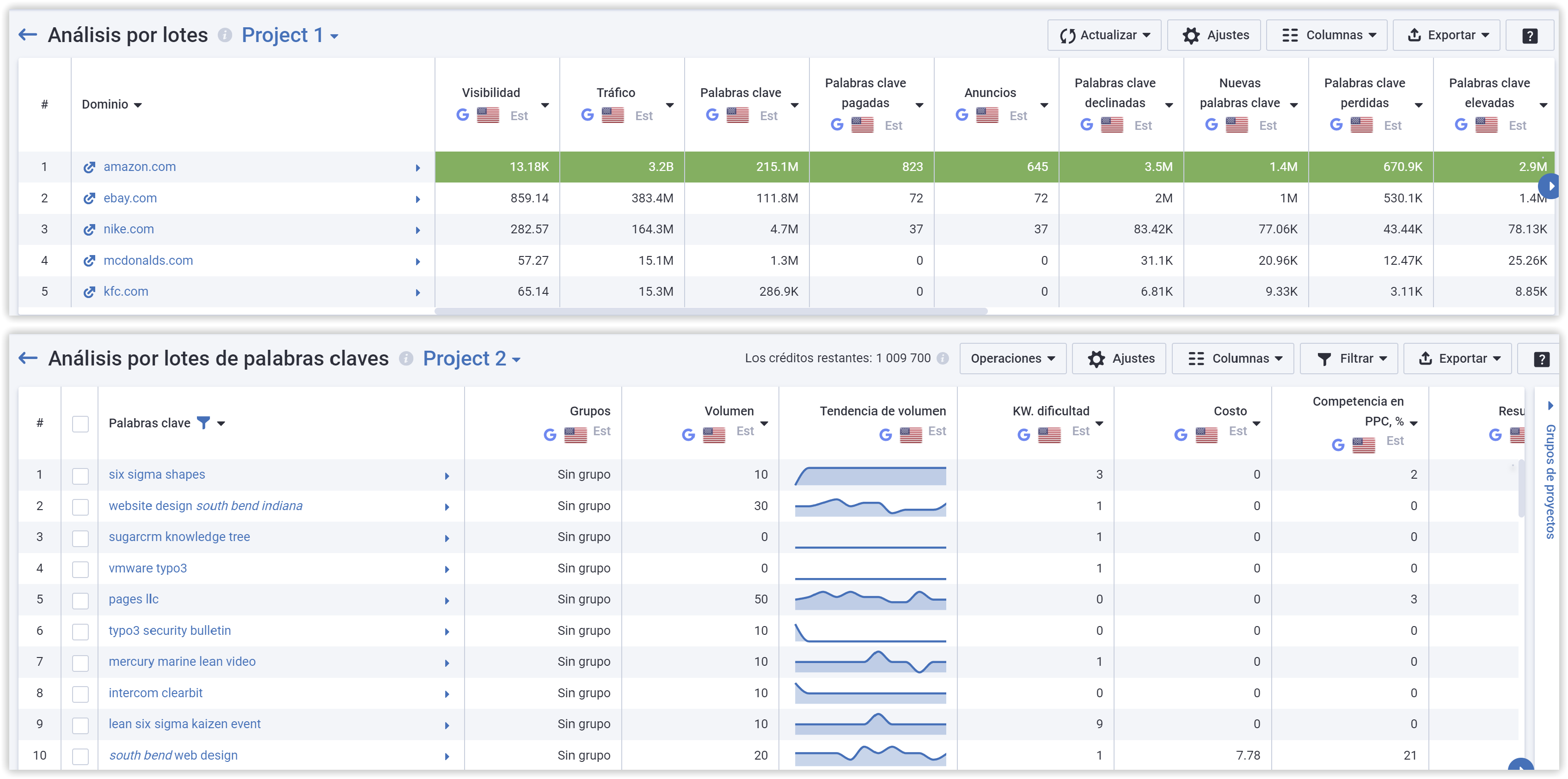Click the Google icon in the Volumen column
The image size is (1568, 779).
688,434
